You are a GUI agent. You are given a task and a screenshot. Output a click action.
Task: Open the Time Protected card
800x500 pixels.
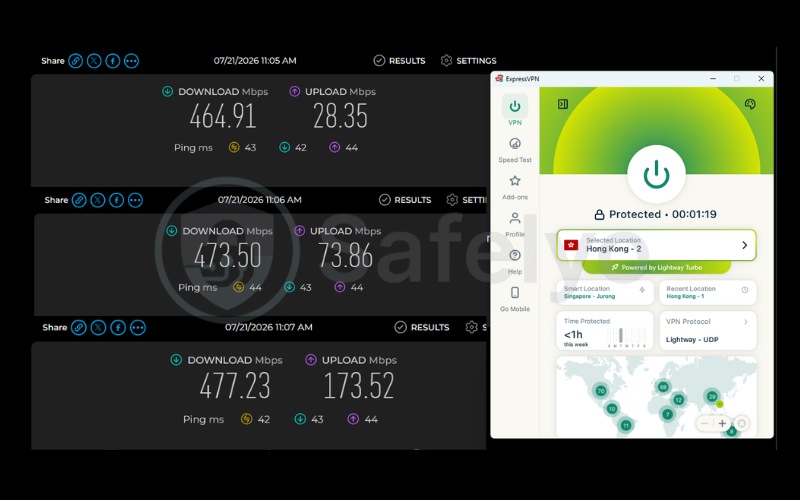click(605, 331)
